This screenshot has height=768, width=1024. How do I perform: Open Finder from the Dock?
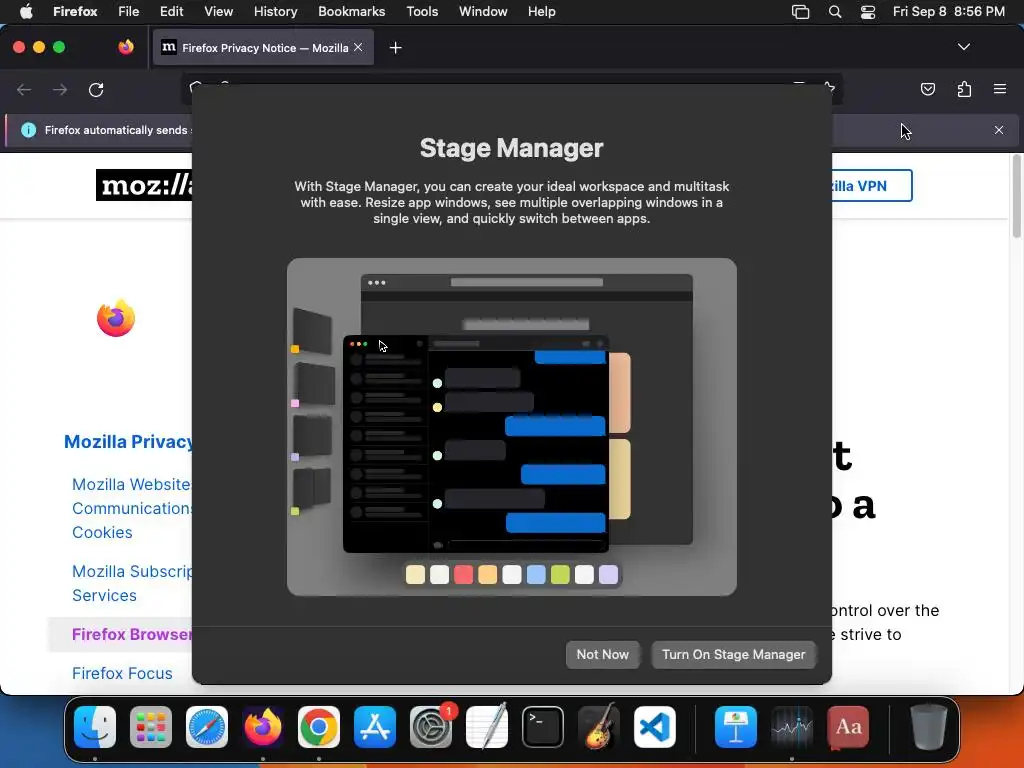[95, 727]
